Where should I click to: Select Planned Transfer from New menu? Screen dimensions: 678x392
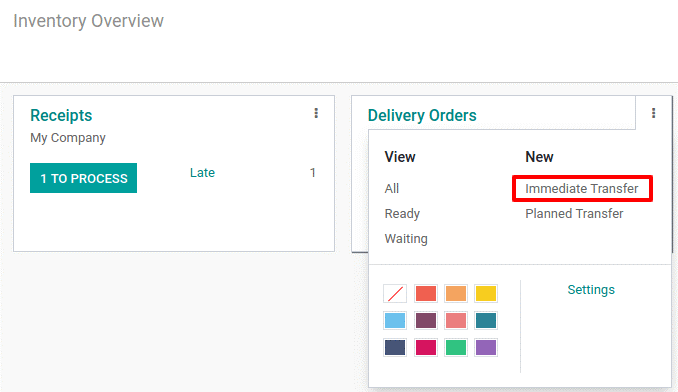pos(574,214)
